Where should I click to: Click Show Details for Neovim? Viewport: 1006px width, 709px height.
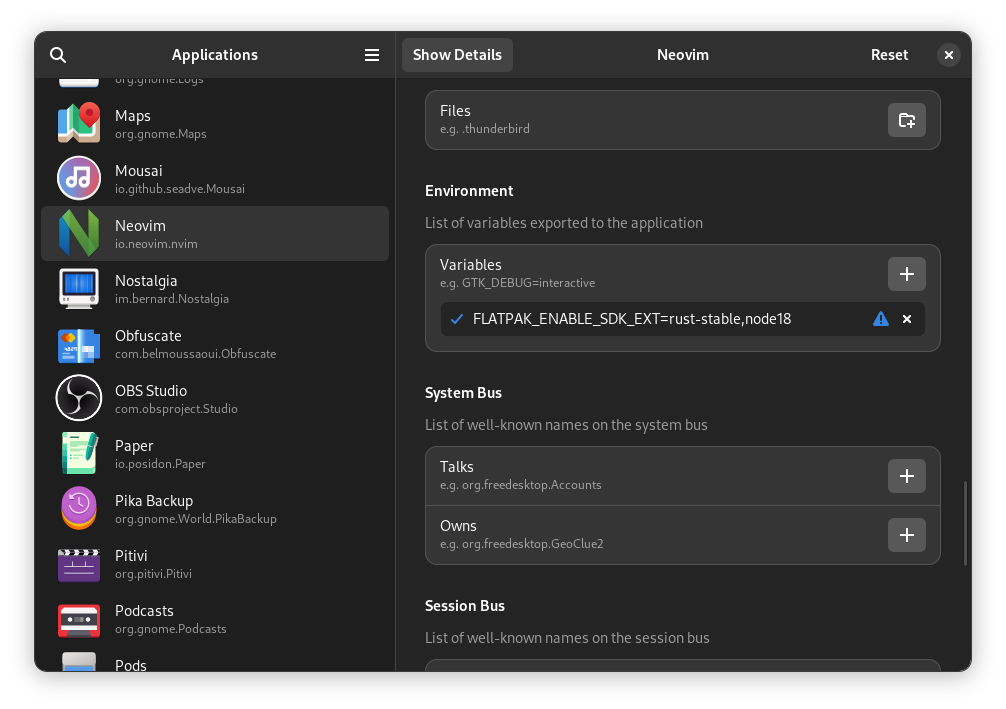click(457, 55)
